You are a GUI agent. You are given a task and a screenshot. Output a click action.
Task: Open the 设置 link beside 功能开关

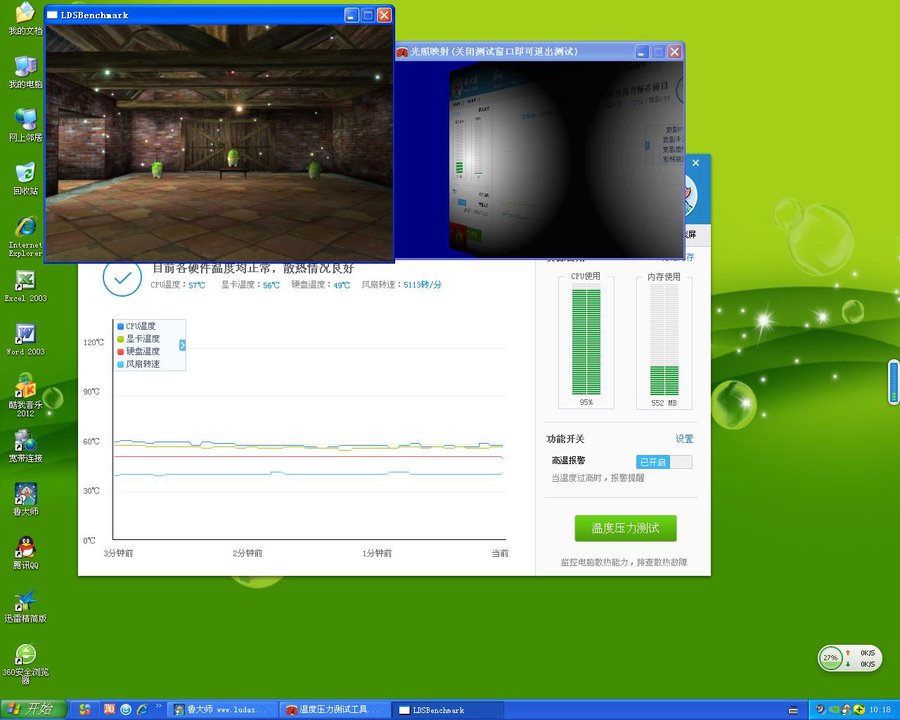[x=684, y=439]
